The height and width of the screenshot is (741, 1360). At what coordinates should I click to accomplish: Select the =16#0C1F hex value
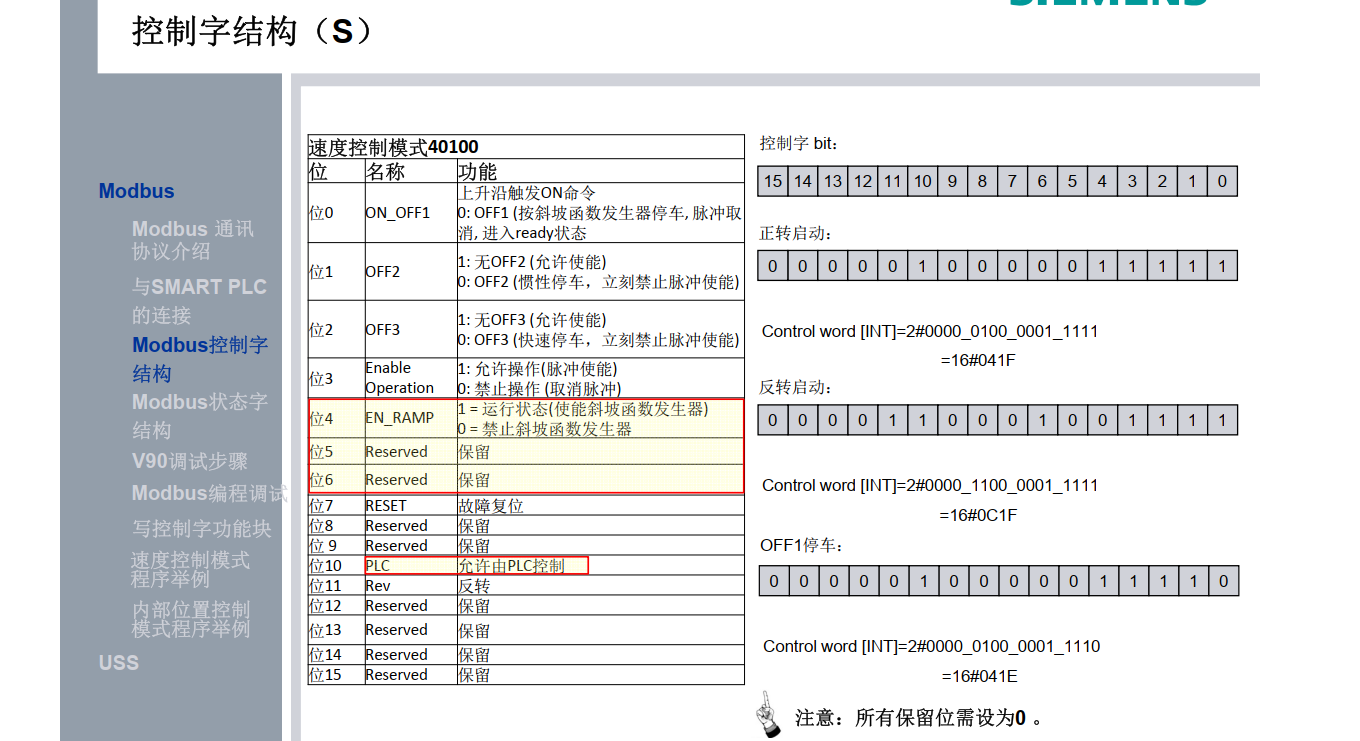pyautogui.click(x=978, y=515)
